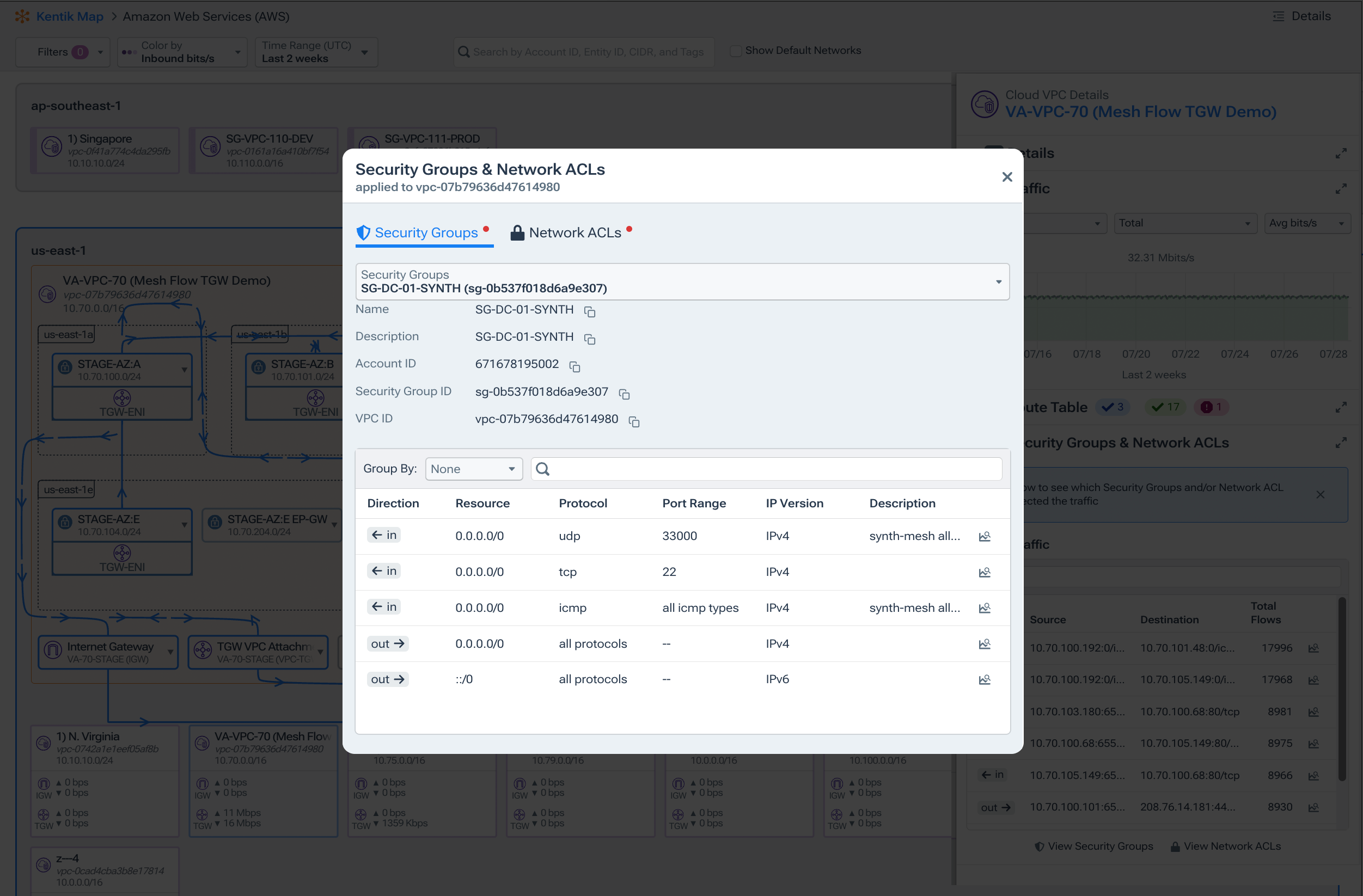Expand the Internet Gateway VA-70-STAGE options

[x=169, y=652]
